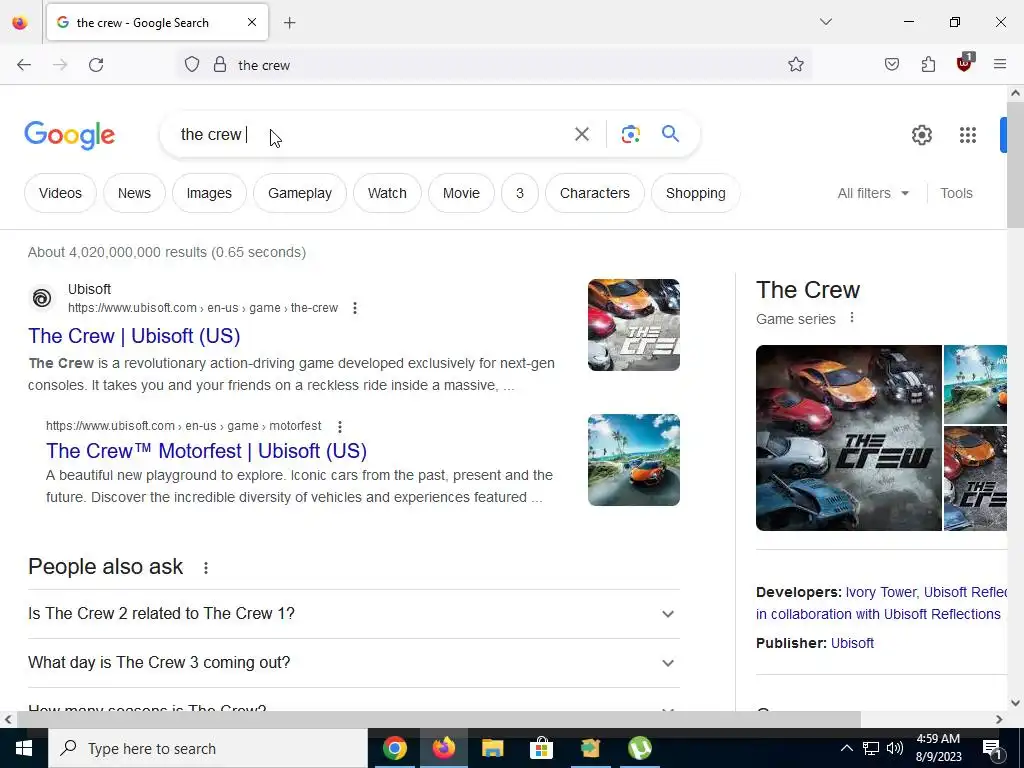Image resolution: width=1024 pixels, height=768 pixels.
Task: Open The Crew result thumbnail
Action: [x=633, y=325]
